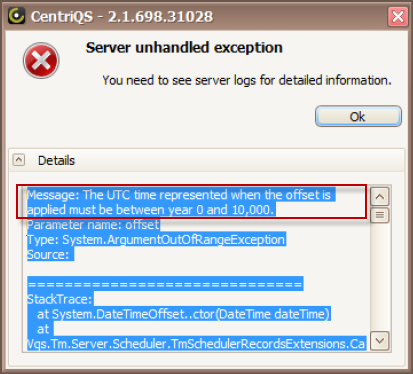Click the equals-sign separator line
This screenshot has width=413, height=374.
165,284
